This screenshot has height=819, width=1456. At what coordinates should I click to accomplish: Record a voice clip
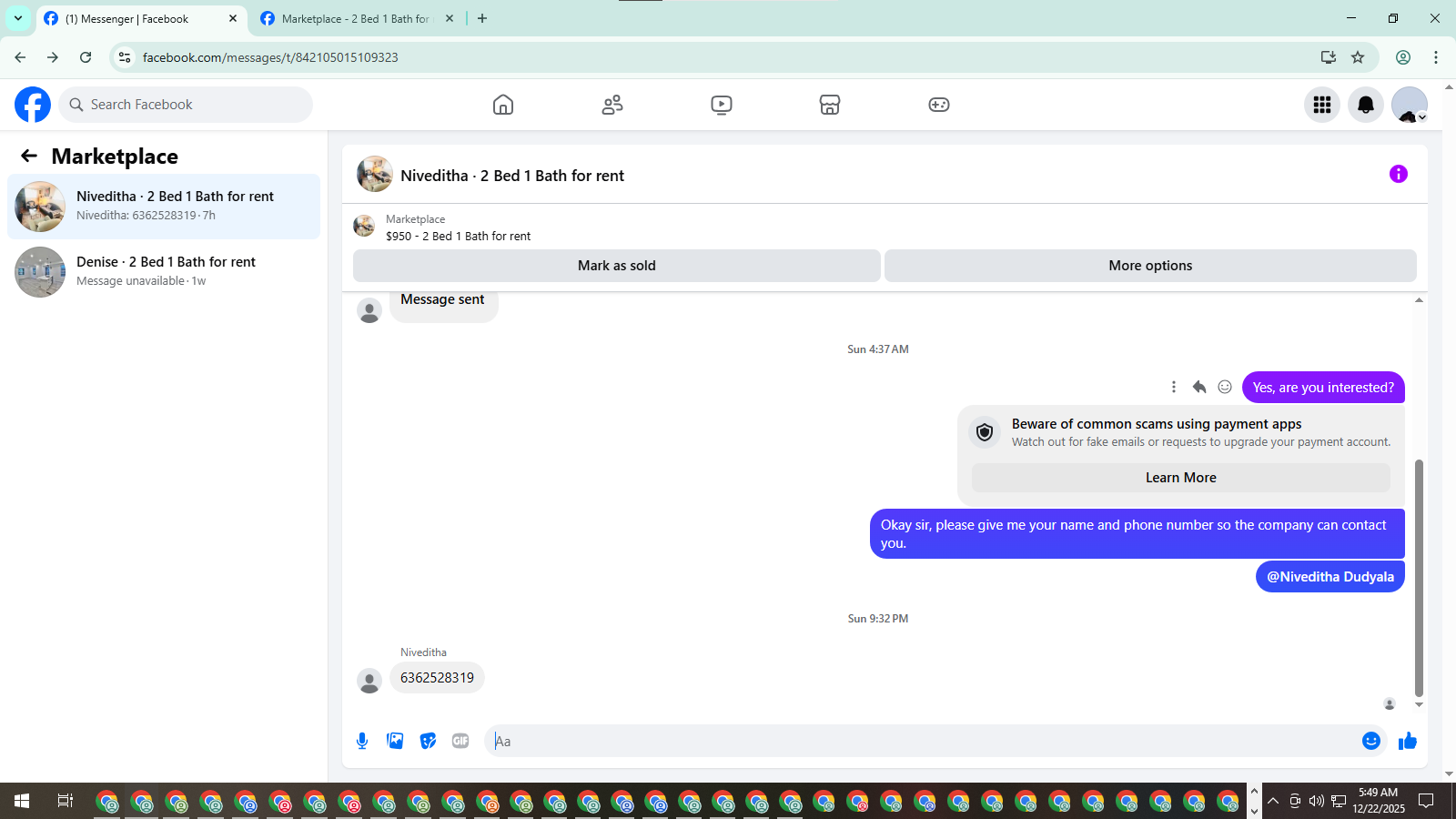[x=362, y=741]
